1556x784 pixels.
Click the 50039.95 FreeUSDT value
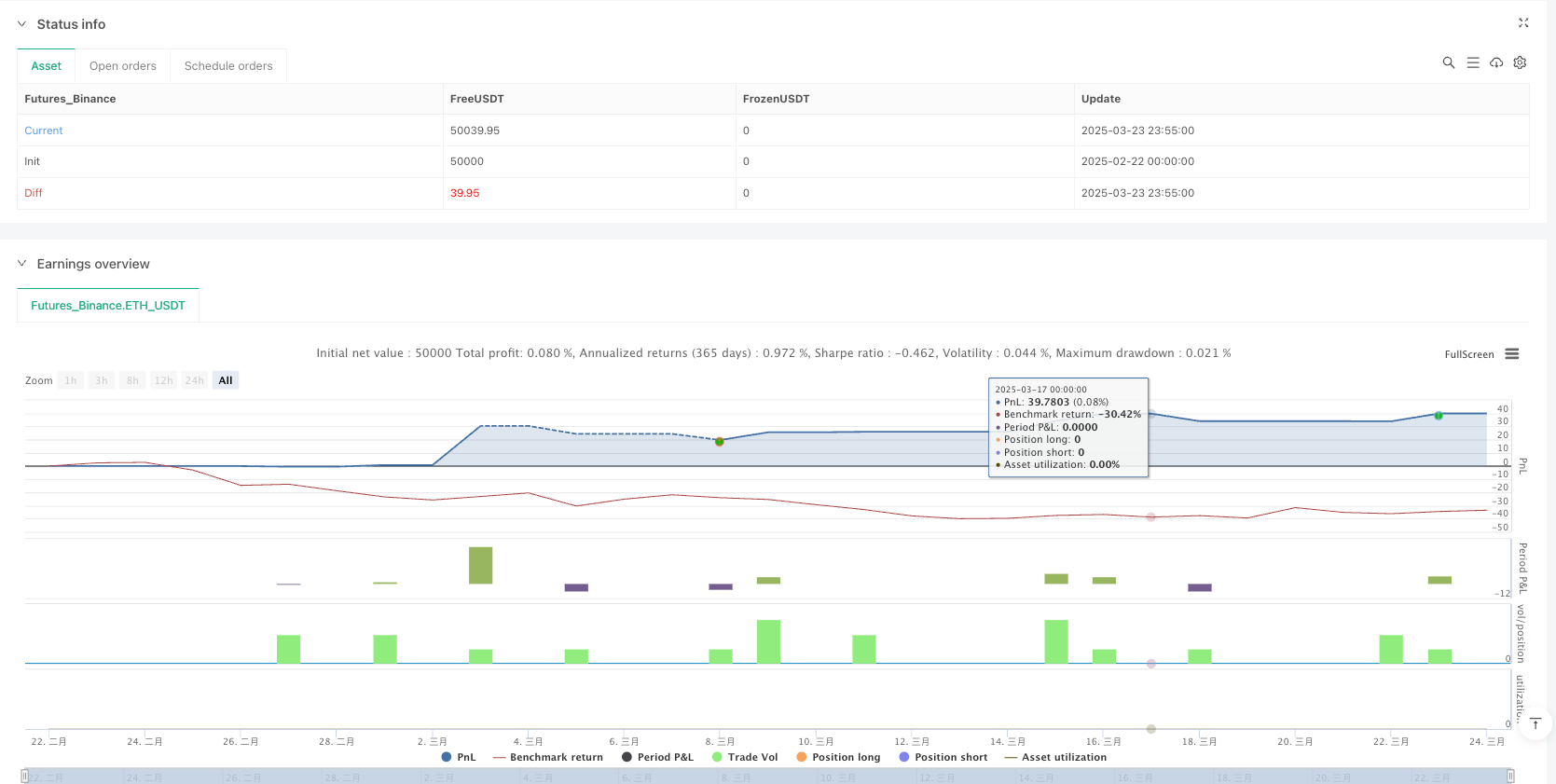point(475,131)
